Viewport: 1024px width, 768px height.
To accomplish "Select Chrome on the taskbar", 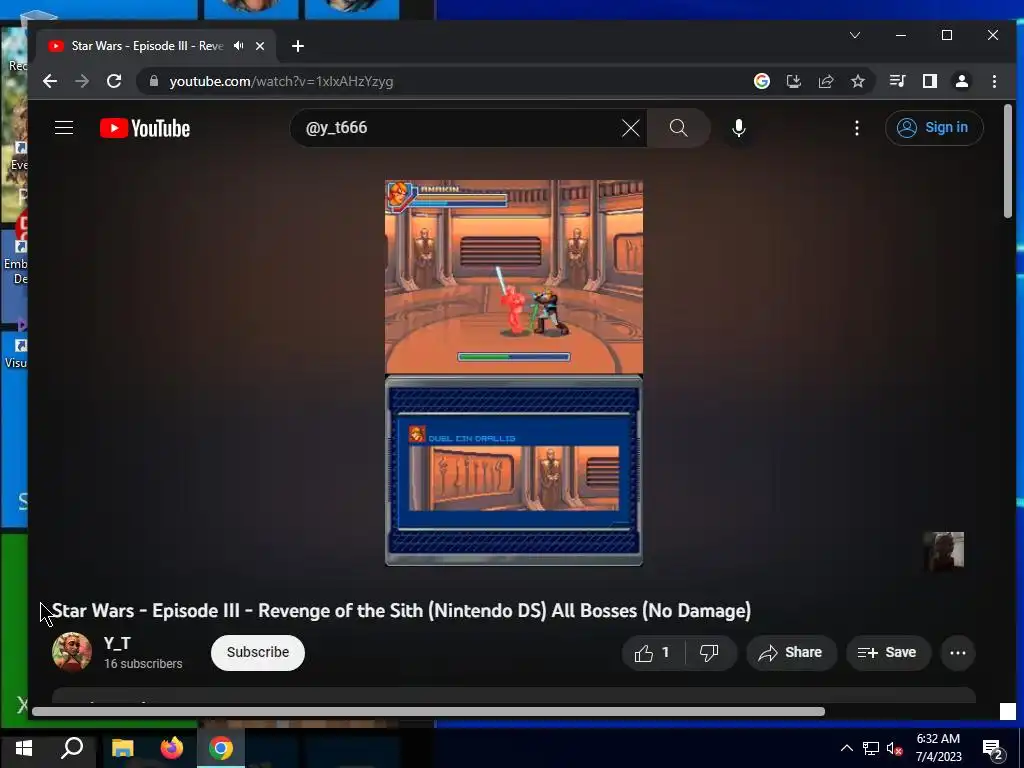I will point(221,748).
